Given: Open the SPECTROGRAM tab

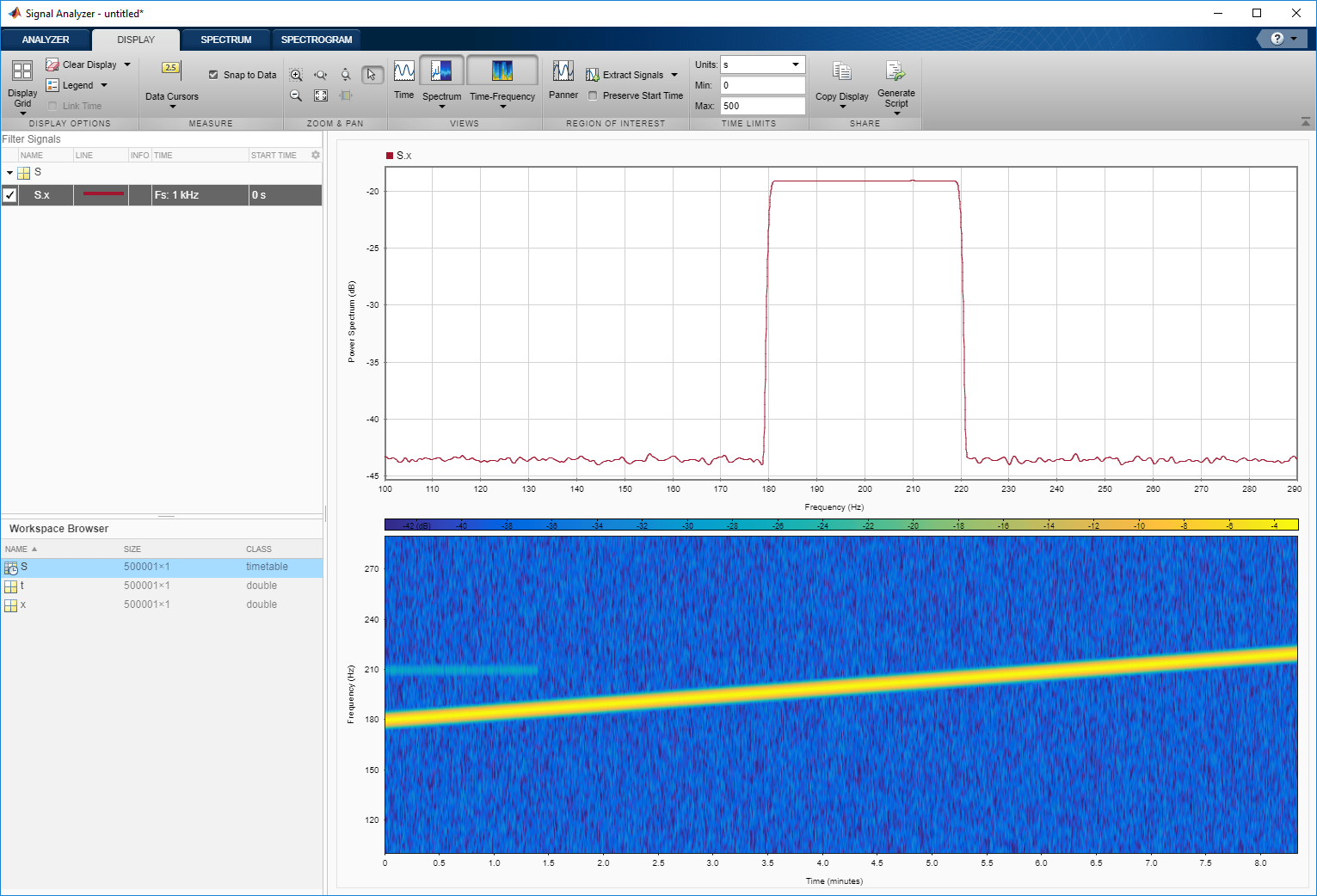Looking at the screenshot, I should (x=316, y=40).
